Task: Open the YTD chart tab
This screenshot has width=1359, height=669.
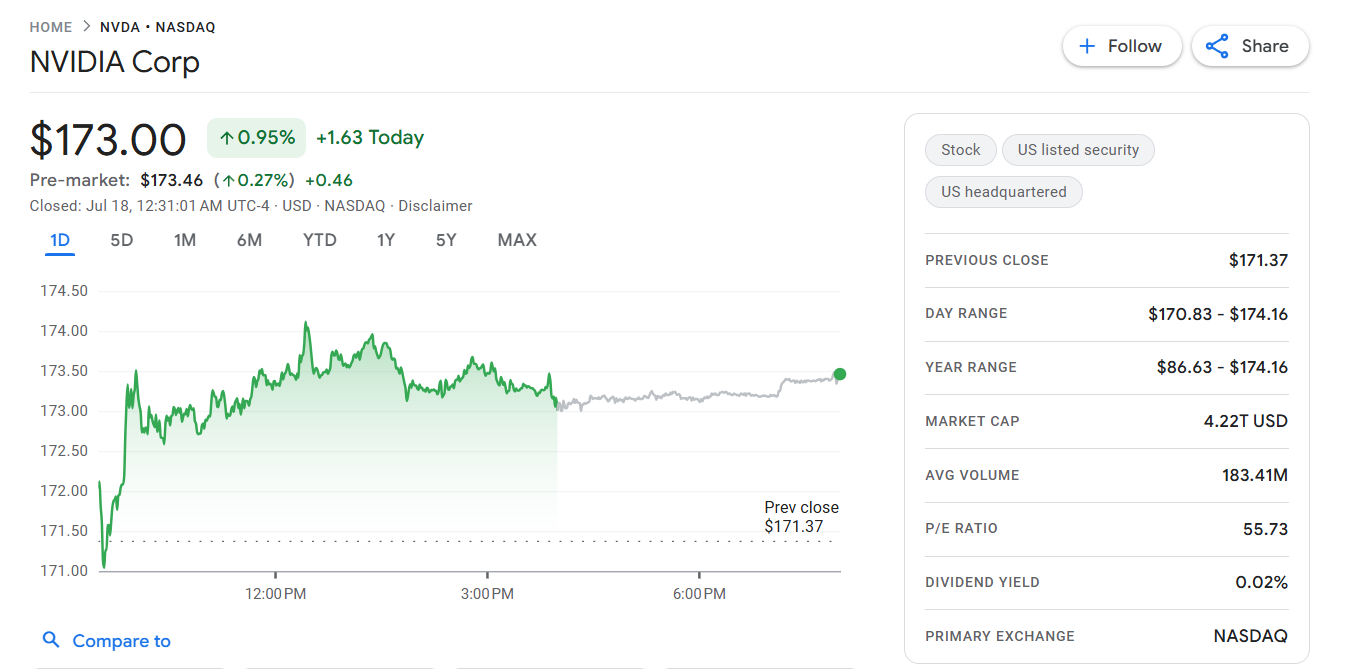Action: click(x=320, y=240)
